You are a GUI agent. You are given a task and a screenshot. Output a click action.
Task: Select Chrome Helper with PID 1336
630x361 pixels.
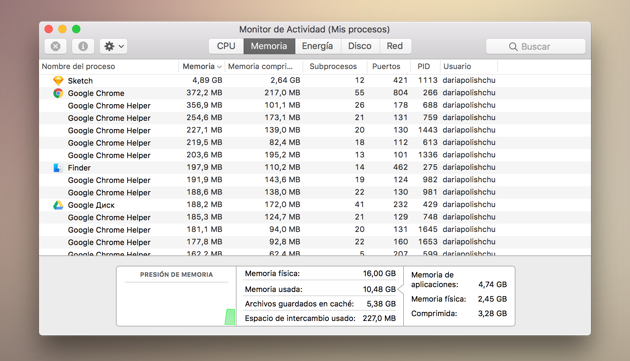315,155
